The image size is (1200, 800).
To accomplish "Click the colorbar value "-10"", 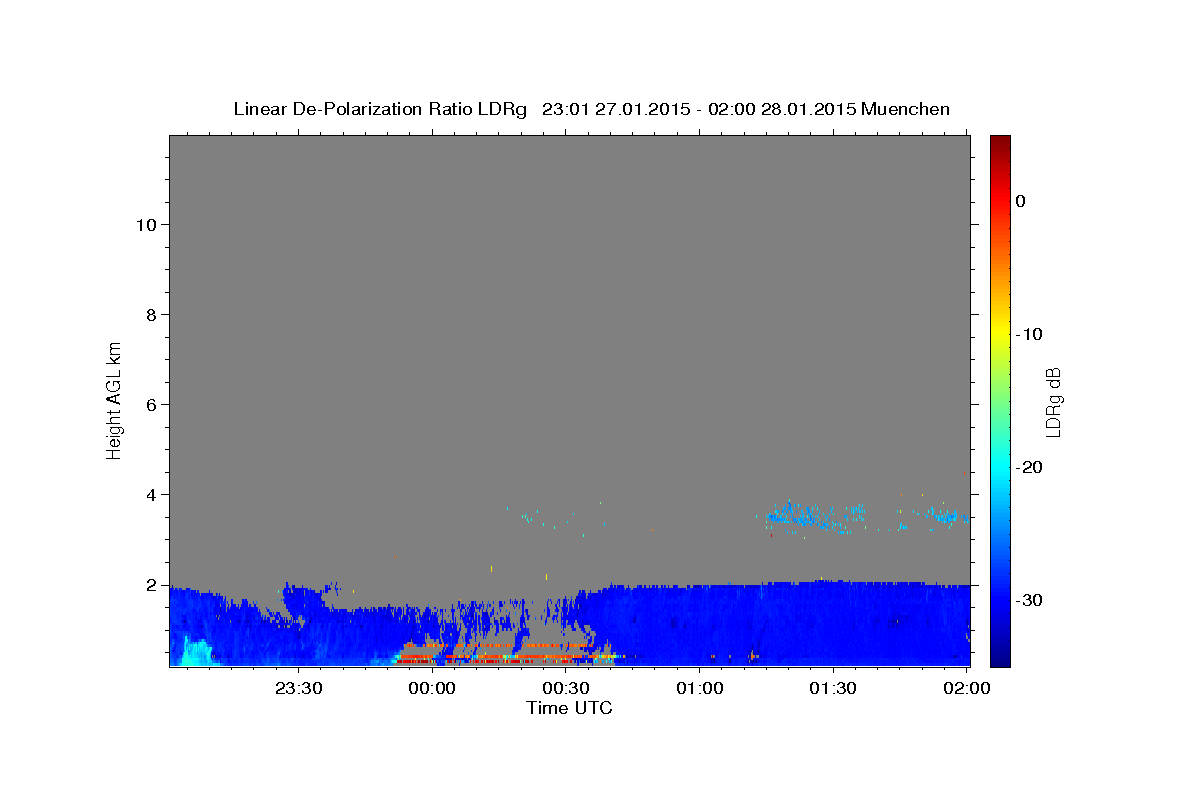I will click(1030, 334).
